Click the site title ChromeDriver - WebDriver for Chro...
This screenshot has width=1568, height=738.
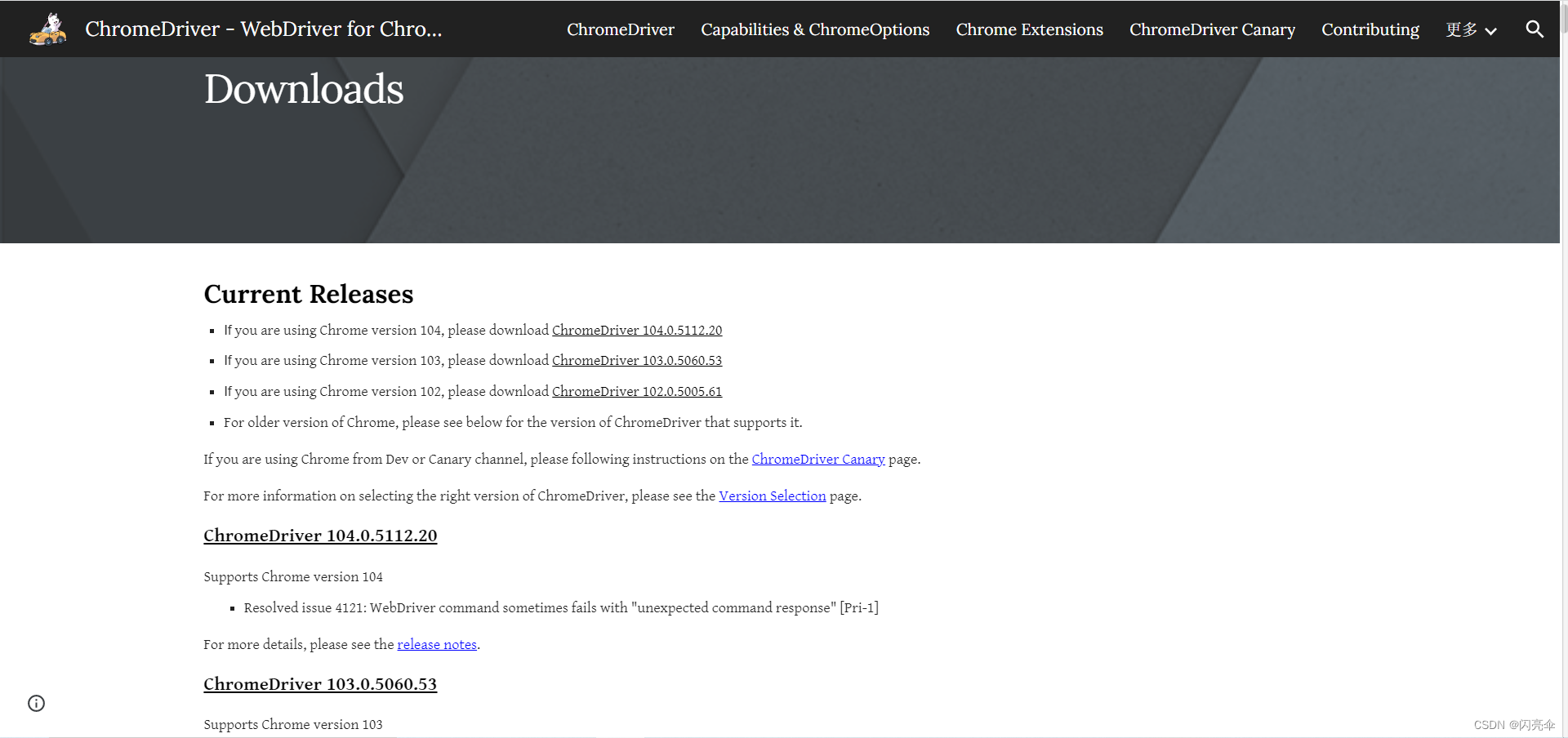tap(263, 29)
